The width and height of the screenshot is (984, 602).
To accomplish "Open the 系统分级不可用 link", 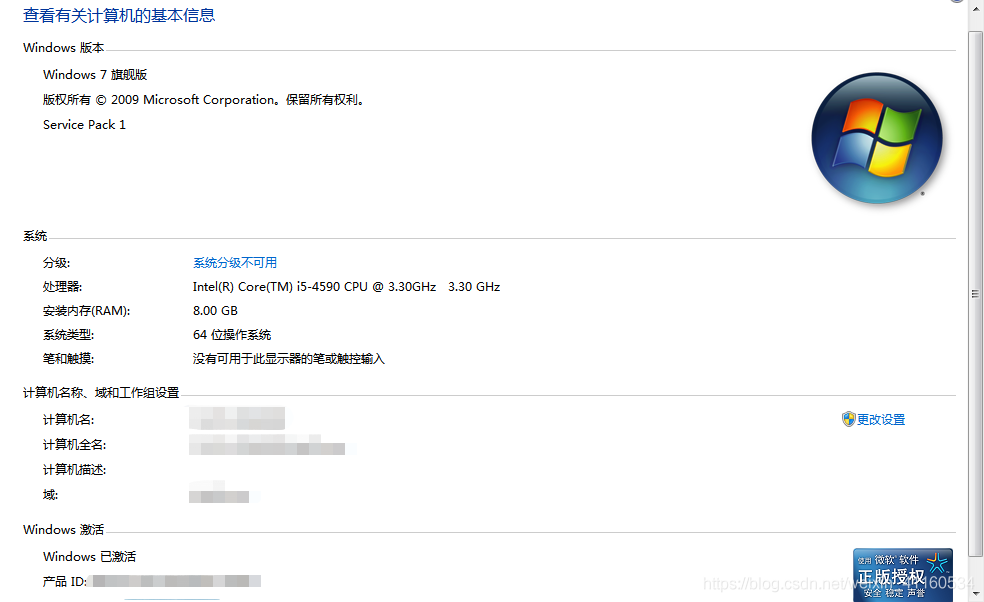I will tap(235, 262).
